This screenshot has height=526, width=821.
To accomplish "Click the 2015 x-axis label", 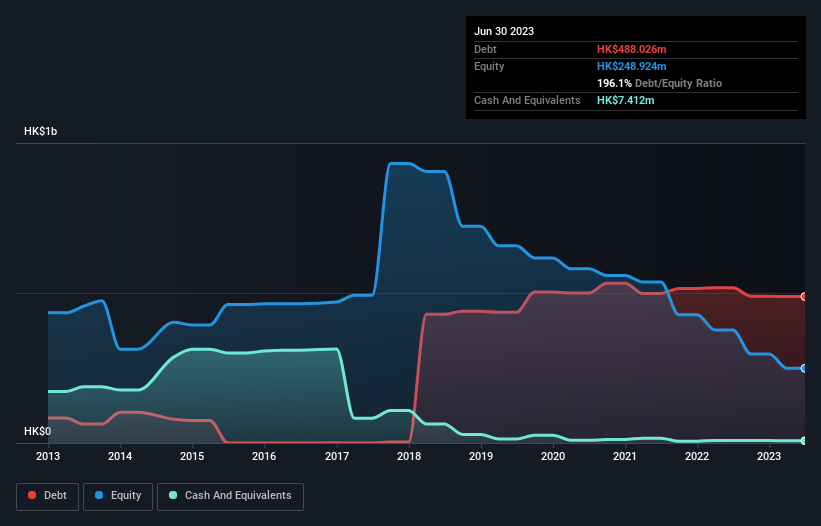I will pyautogui.click(x=192, y=456).
